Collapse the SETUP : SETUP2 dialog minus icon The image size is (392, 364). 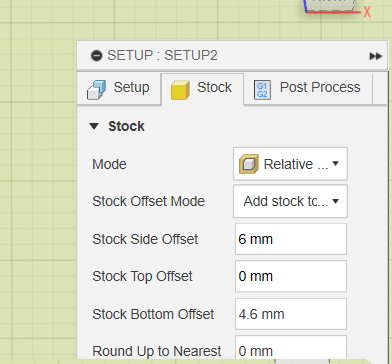[97, 56]
